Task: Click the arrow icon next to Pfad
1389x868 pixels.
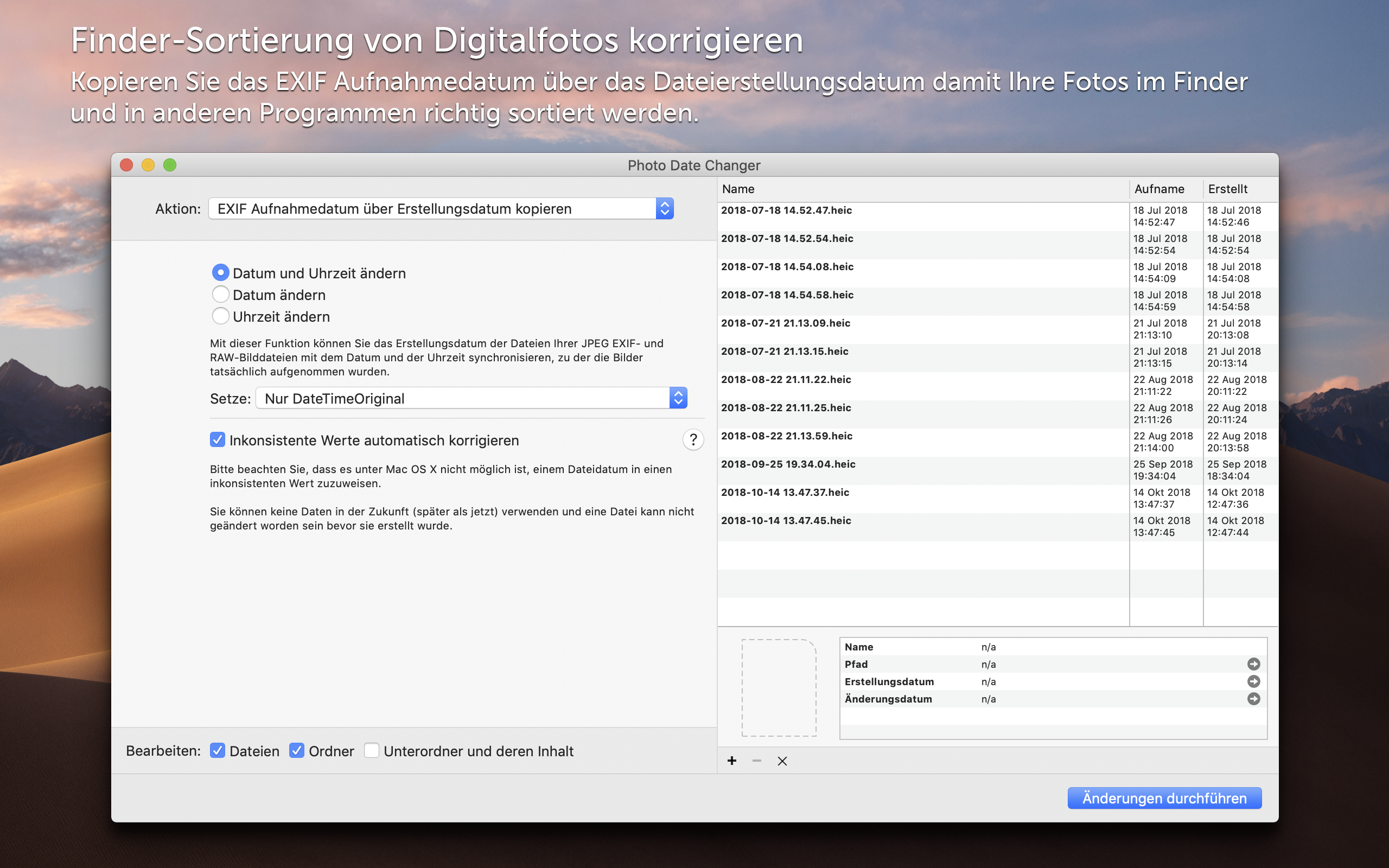Action: [x=1253, y=664]
